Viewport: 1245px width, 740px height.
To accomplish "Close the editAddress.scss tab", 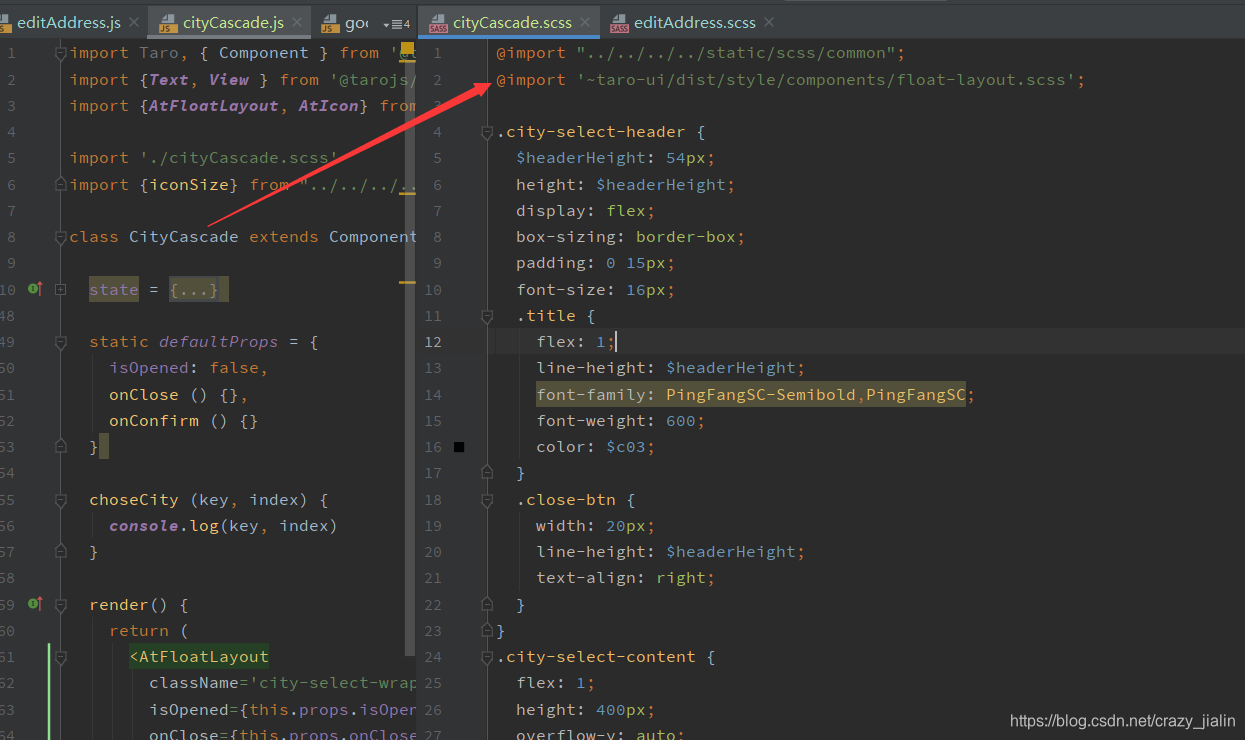I will tap(768, 22).
